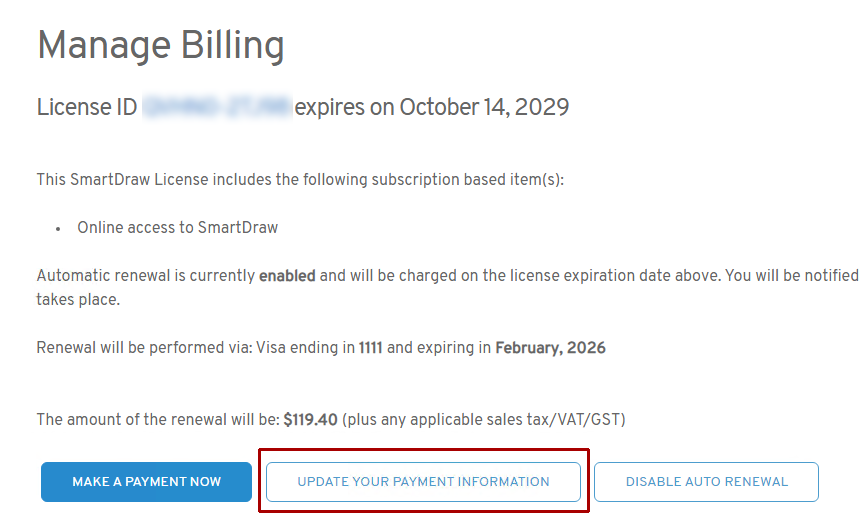Click the bullet point before Online access
This screenshot has height=521, width=864.
coord(59,228)
